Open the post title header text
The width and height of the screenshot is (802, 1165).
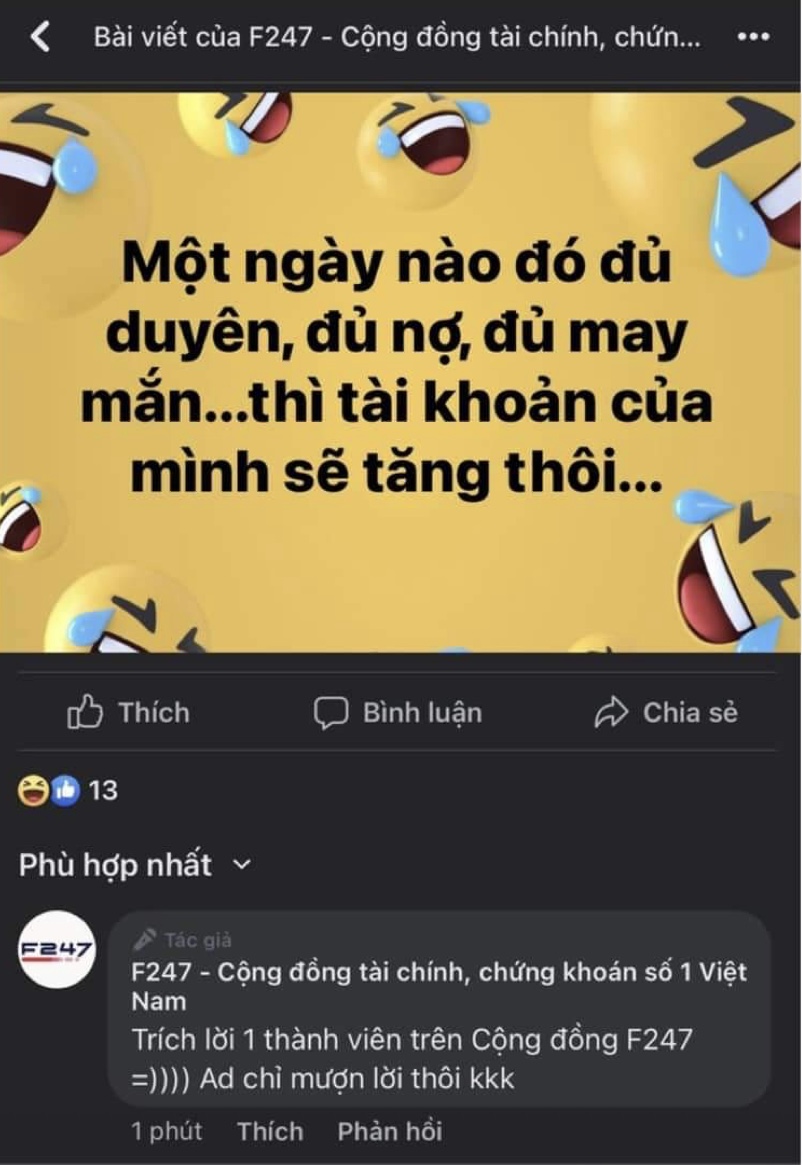click(397, 36)
